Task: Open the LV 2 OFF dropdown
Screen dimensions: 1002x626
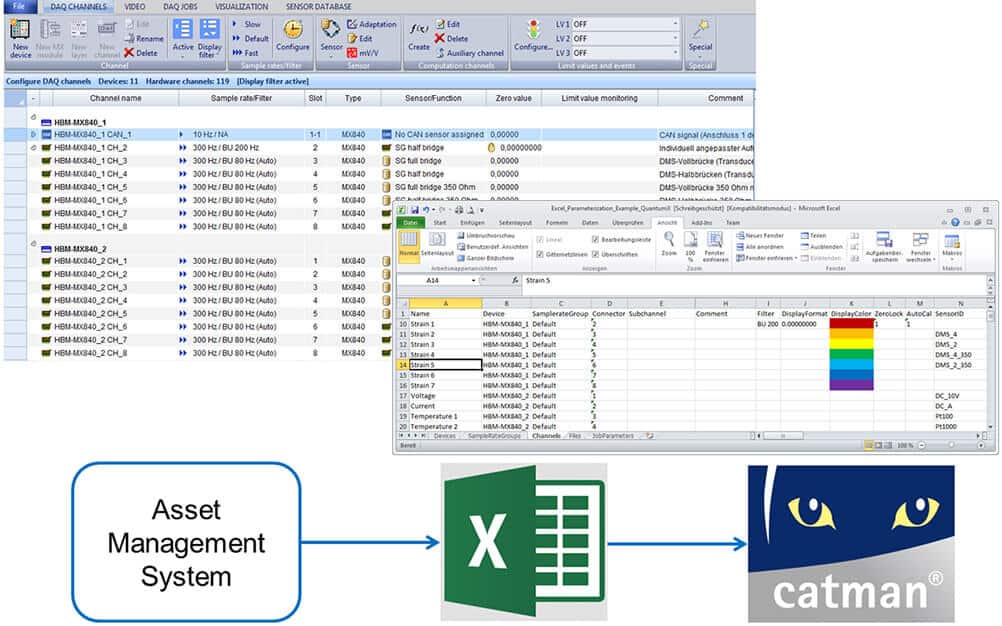Action: pos(675,38)
